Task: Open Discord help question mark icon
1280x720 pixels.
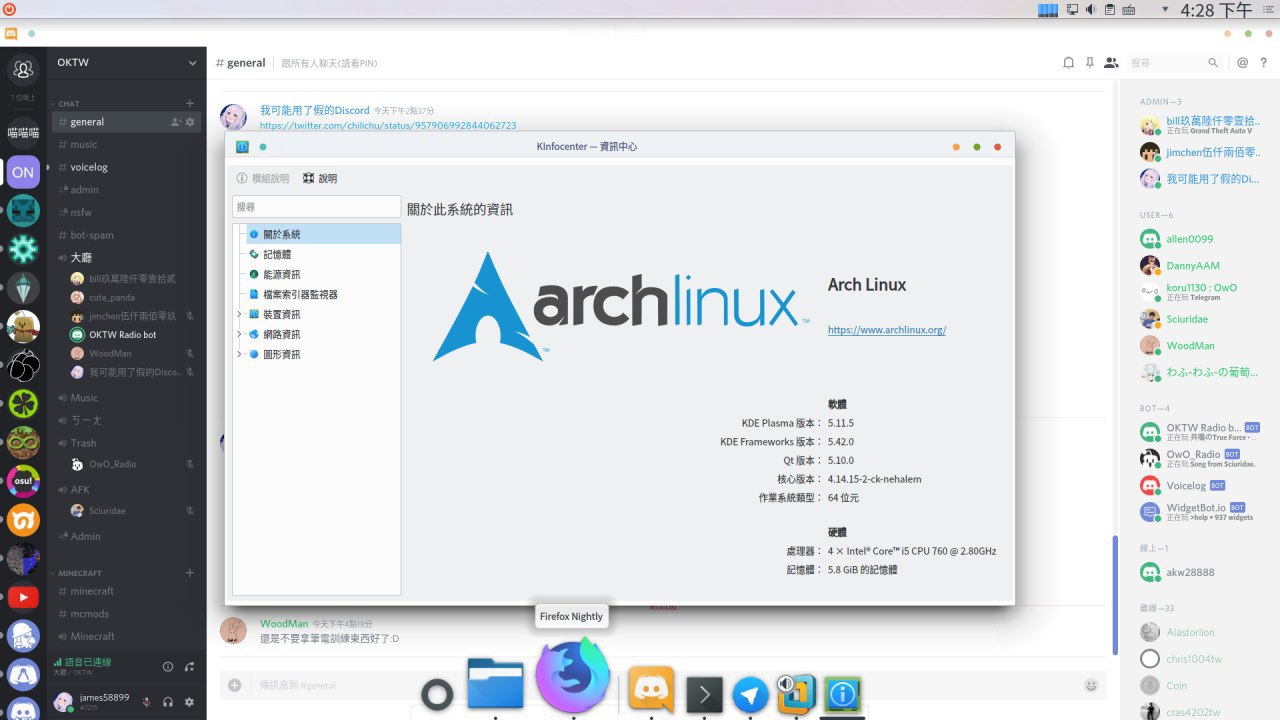Action: click(1264, 63)
